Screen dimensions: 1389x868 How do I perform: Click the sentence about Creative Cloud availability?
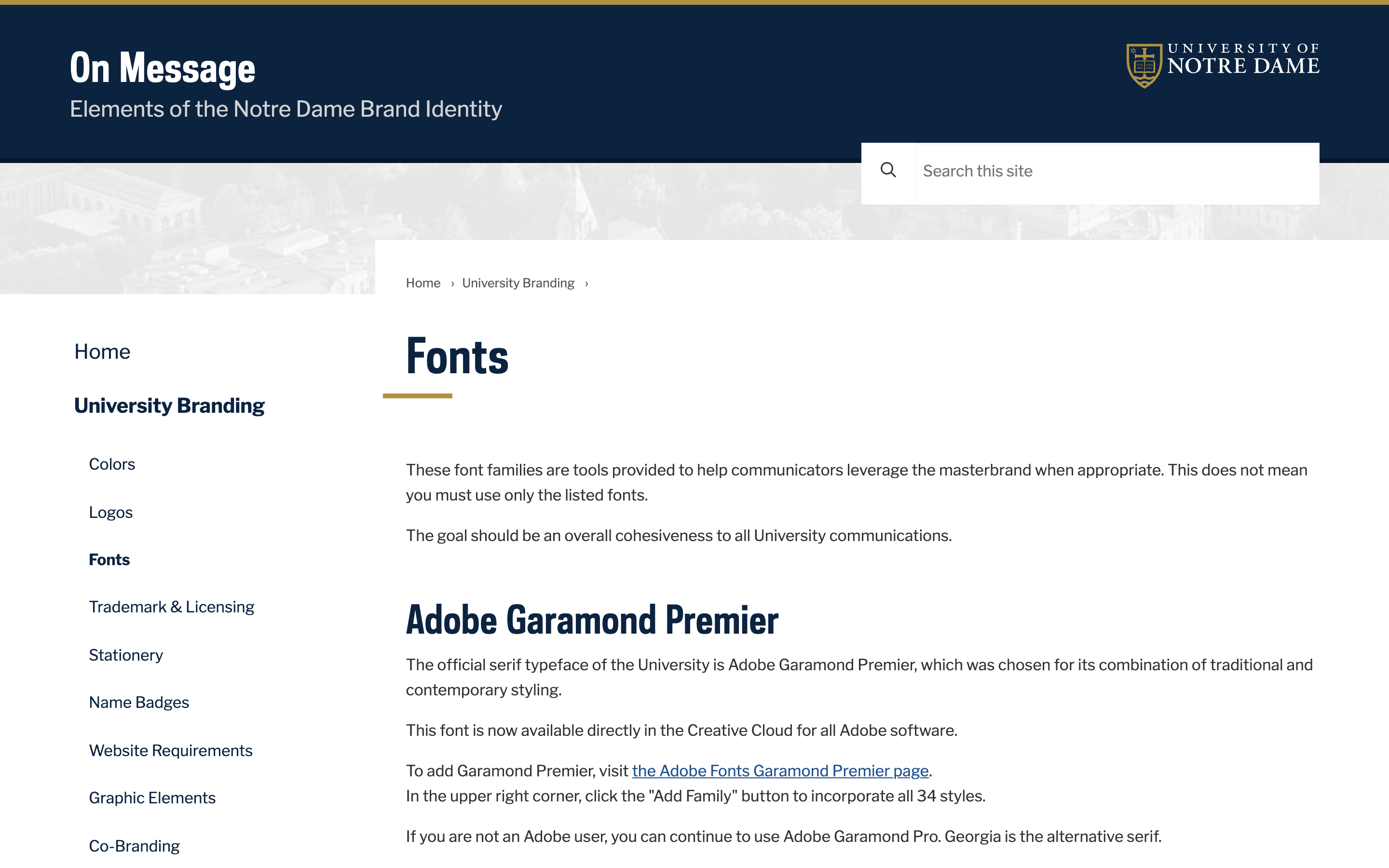pyautogui.click(x=681, y=730)
